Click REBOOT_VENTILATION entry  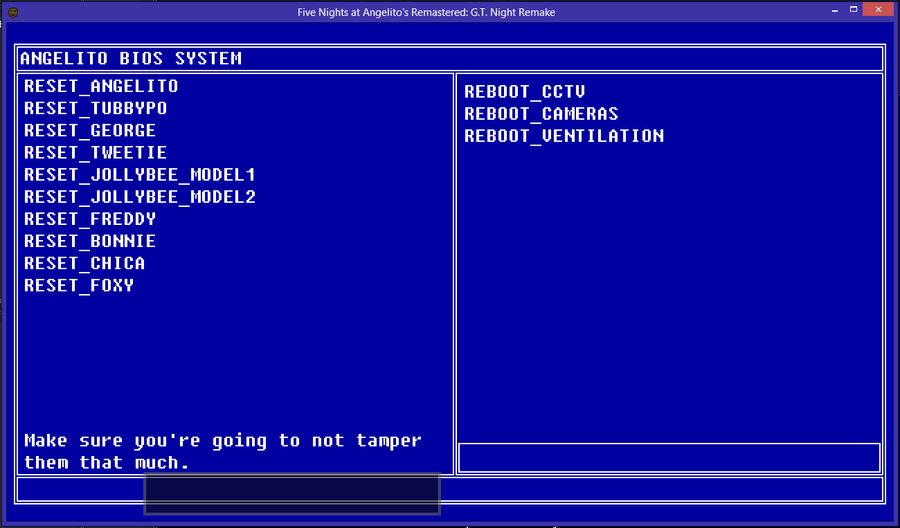click(564, 136)
